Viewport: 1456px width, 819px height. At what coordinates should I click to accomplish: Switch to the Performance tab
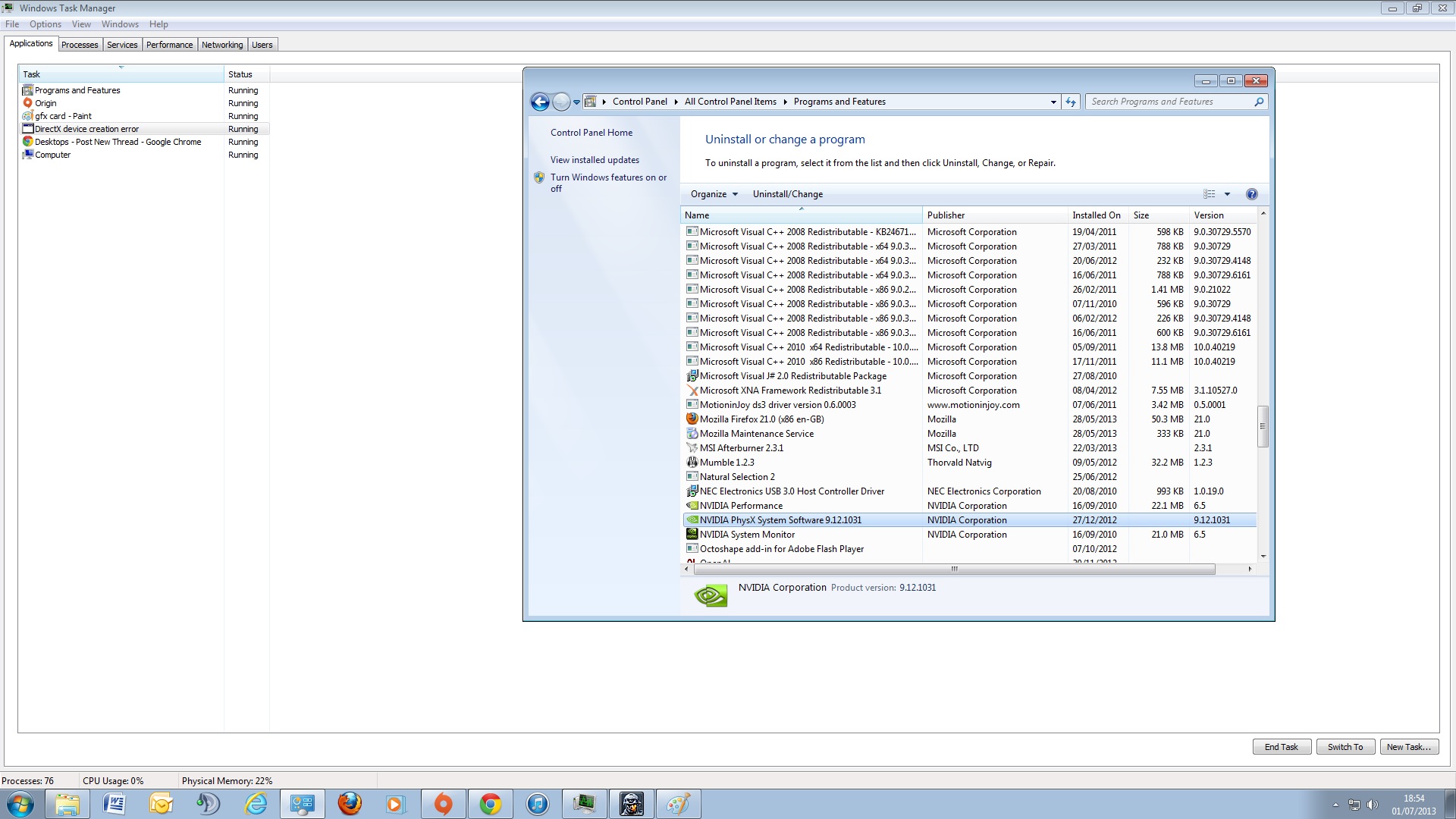click(170, 45)
